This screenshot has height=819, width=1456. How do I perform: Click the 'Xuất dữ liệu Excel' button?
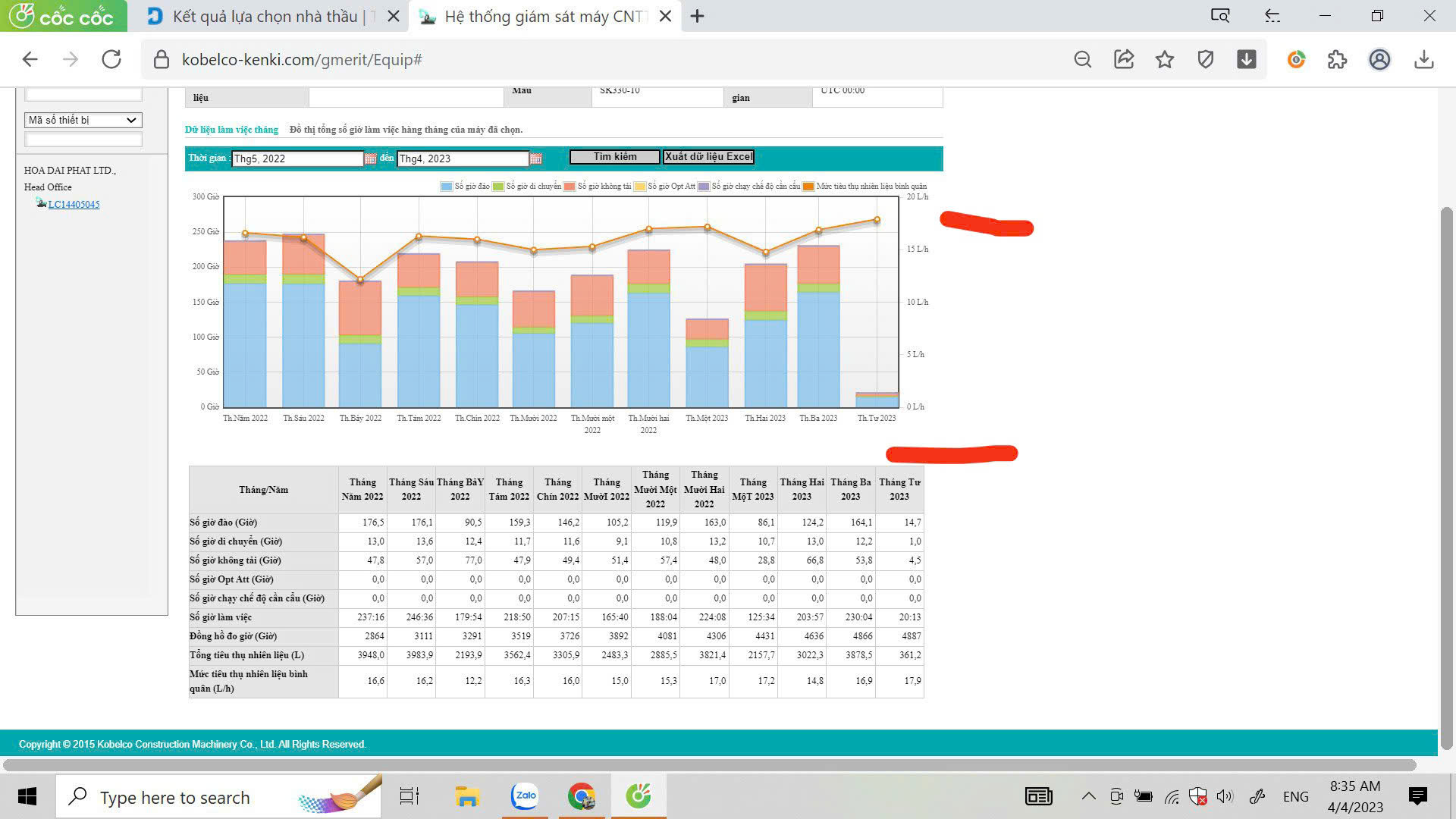(x=708, y=157)
